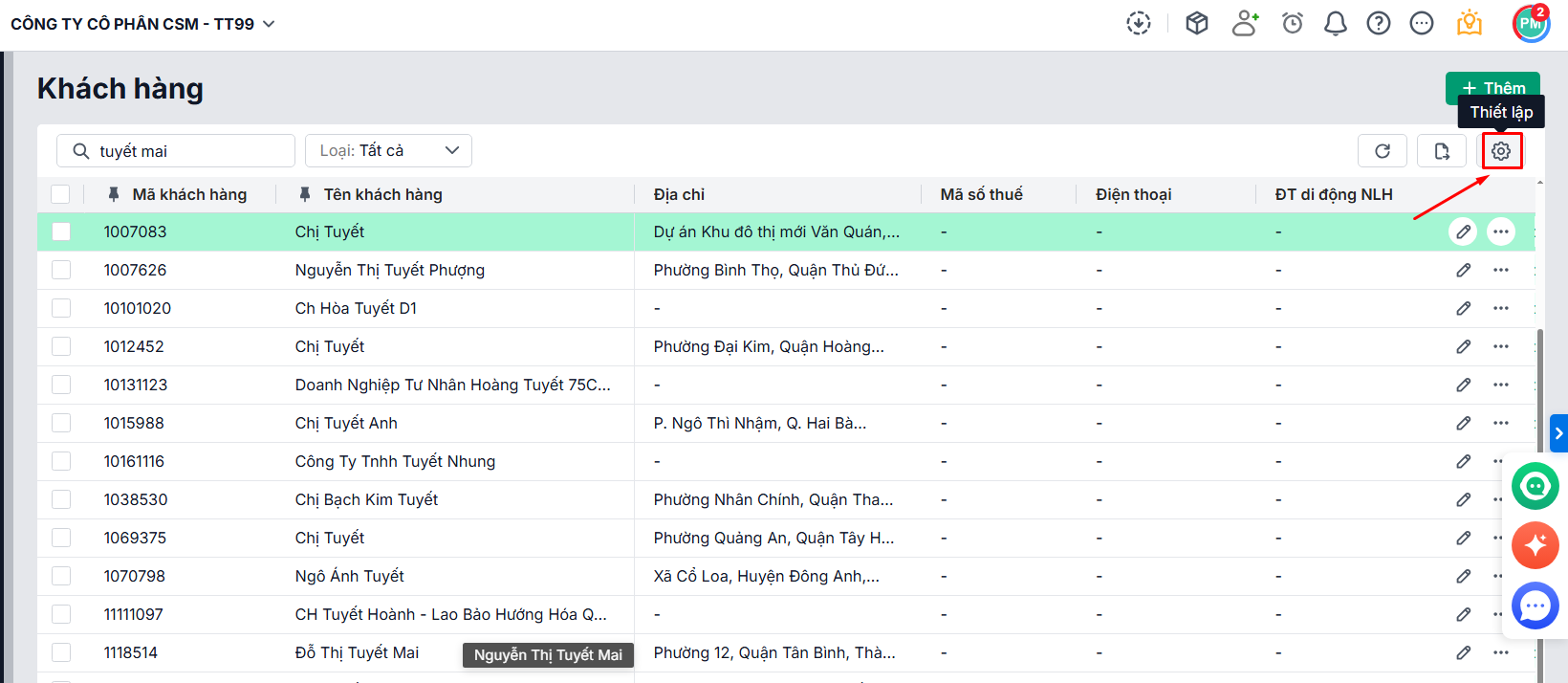This screenshot has width=1568, height=683.
Task: Click the green Thêm button
Action: tap(1492, 87)
